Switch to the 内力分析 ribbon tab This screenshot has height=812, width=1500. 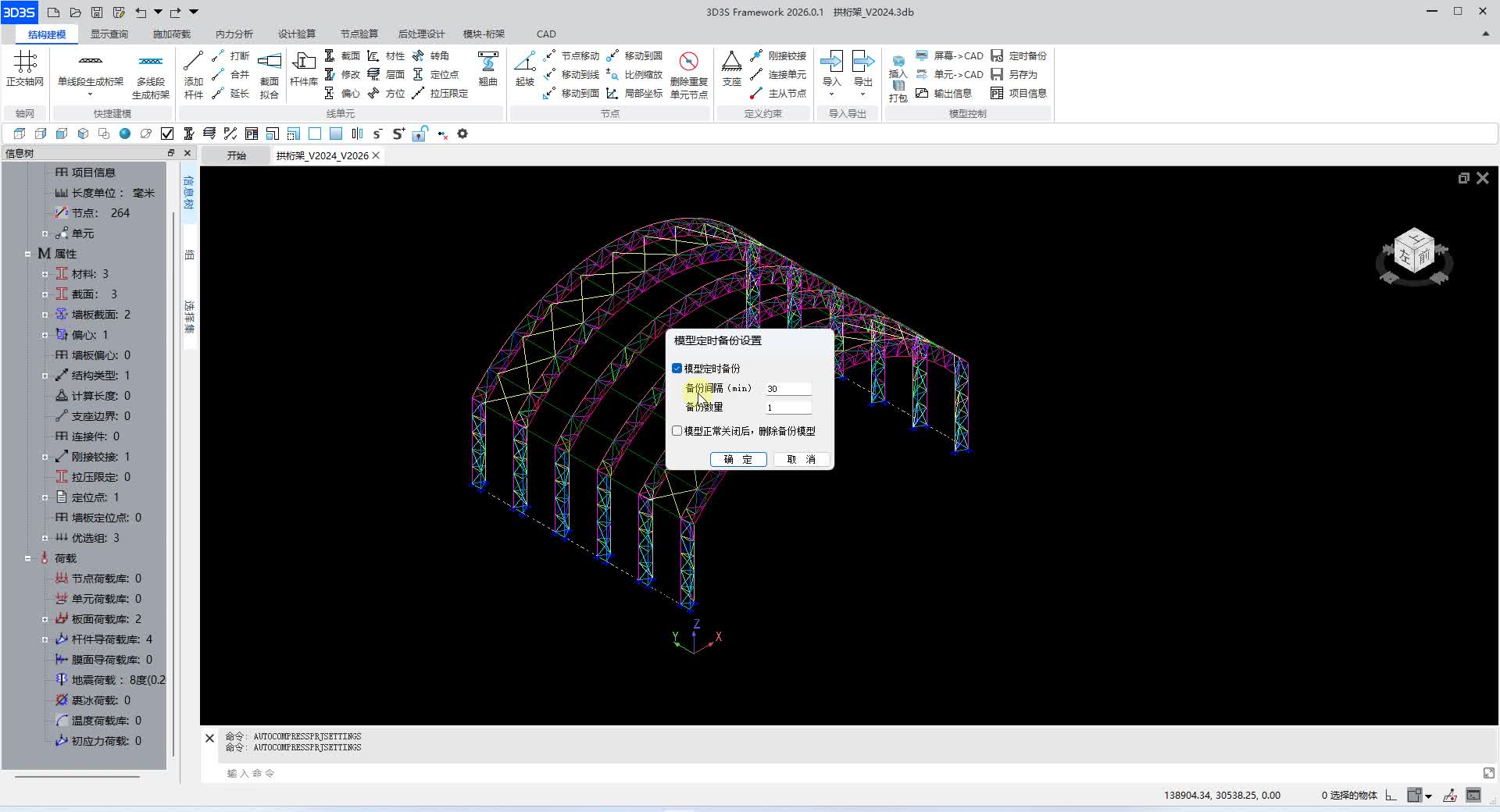234,34
